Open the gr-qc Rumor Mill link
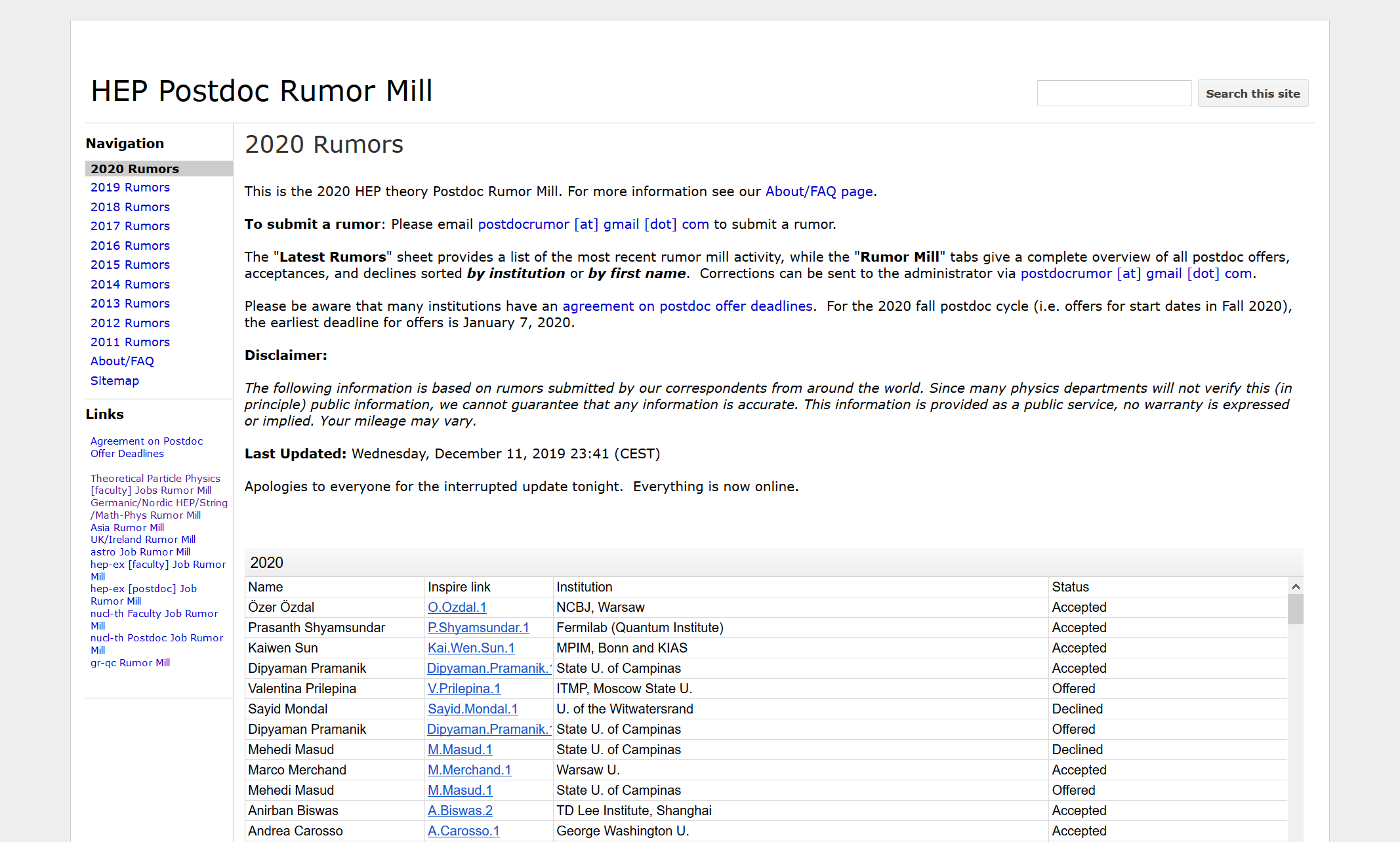Viewport: 1400px width, 842px height. (x=130, y=662)
